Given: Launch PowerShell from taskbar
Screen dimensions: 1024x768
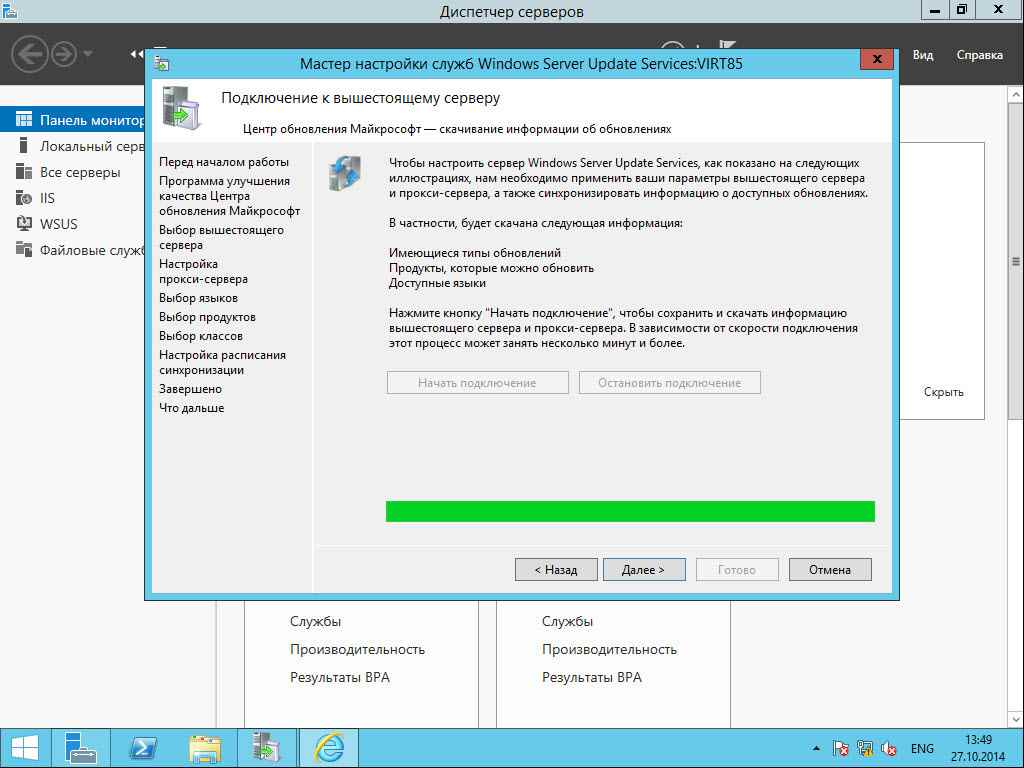Looking at the screenshot, I should click(x=142, y=748).
